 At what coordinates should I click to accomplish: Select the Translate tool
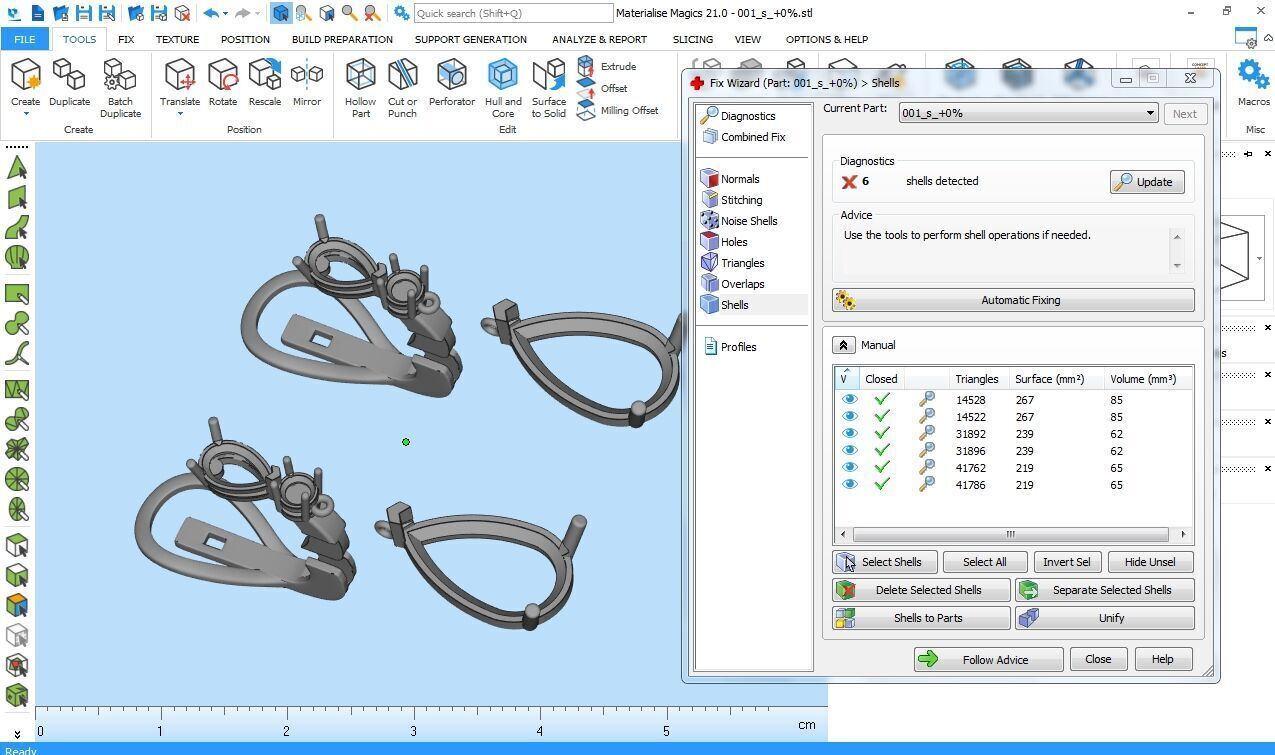[180, 83]
